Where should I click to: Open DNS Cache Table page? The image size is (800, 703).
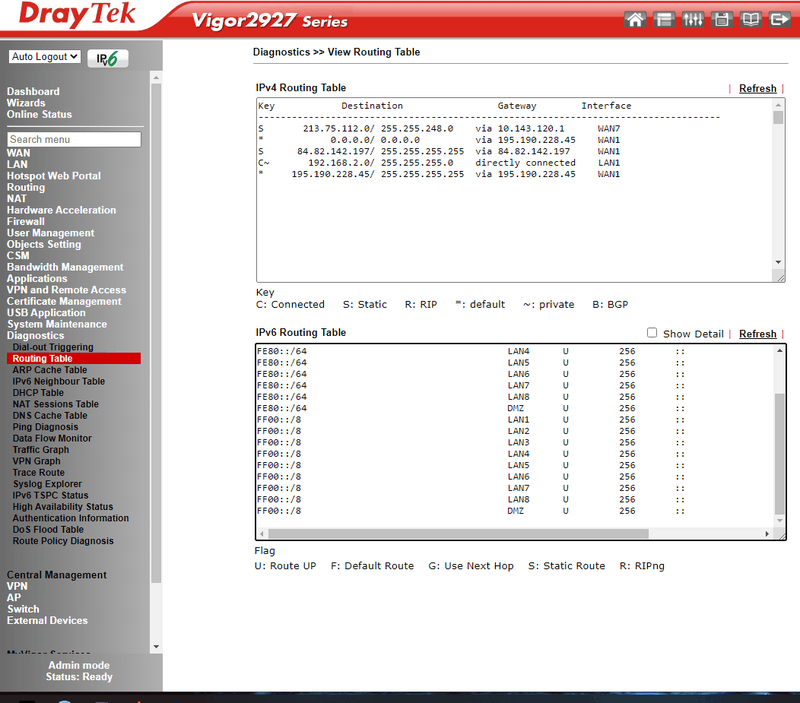[50, 415]
